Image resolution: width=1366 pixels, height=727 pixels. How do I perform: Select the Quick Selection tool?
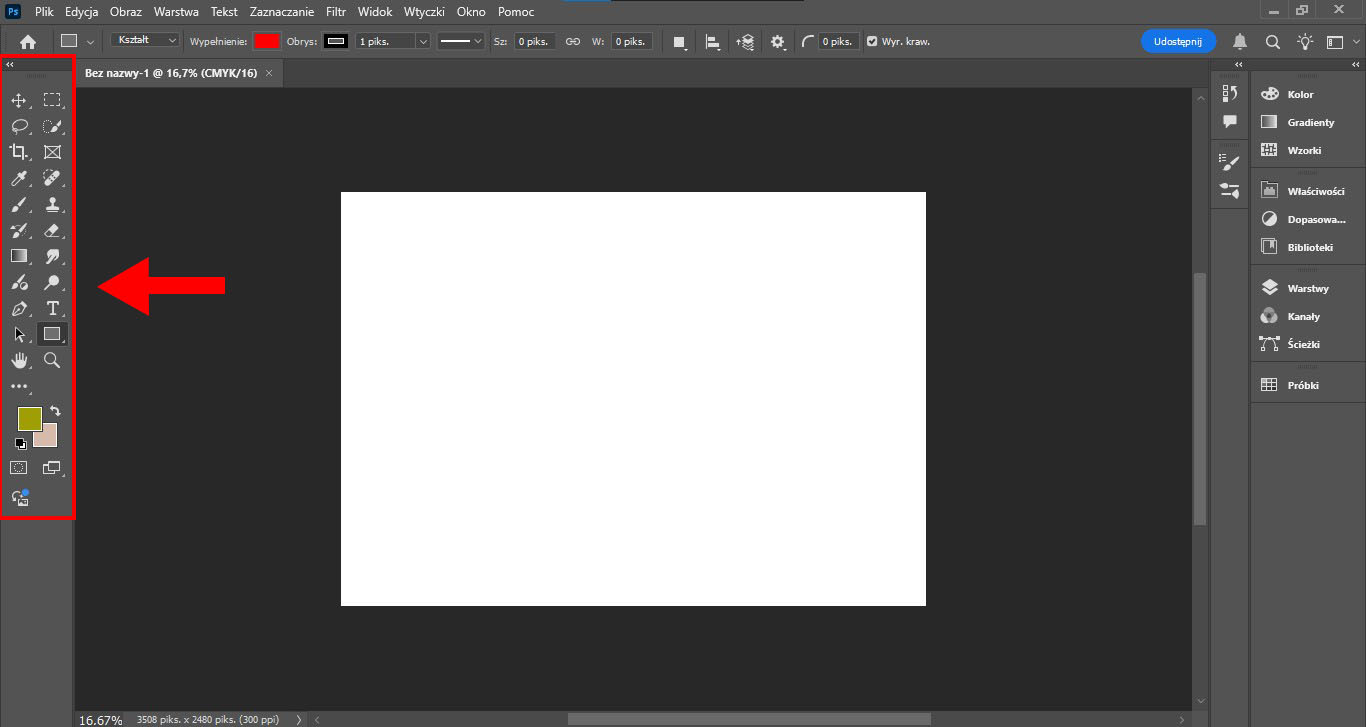click(52, 126)
